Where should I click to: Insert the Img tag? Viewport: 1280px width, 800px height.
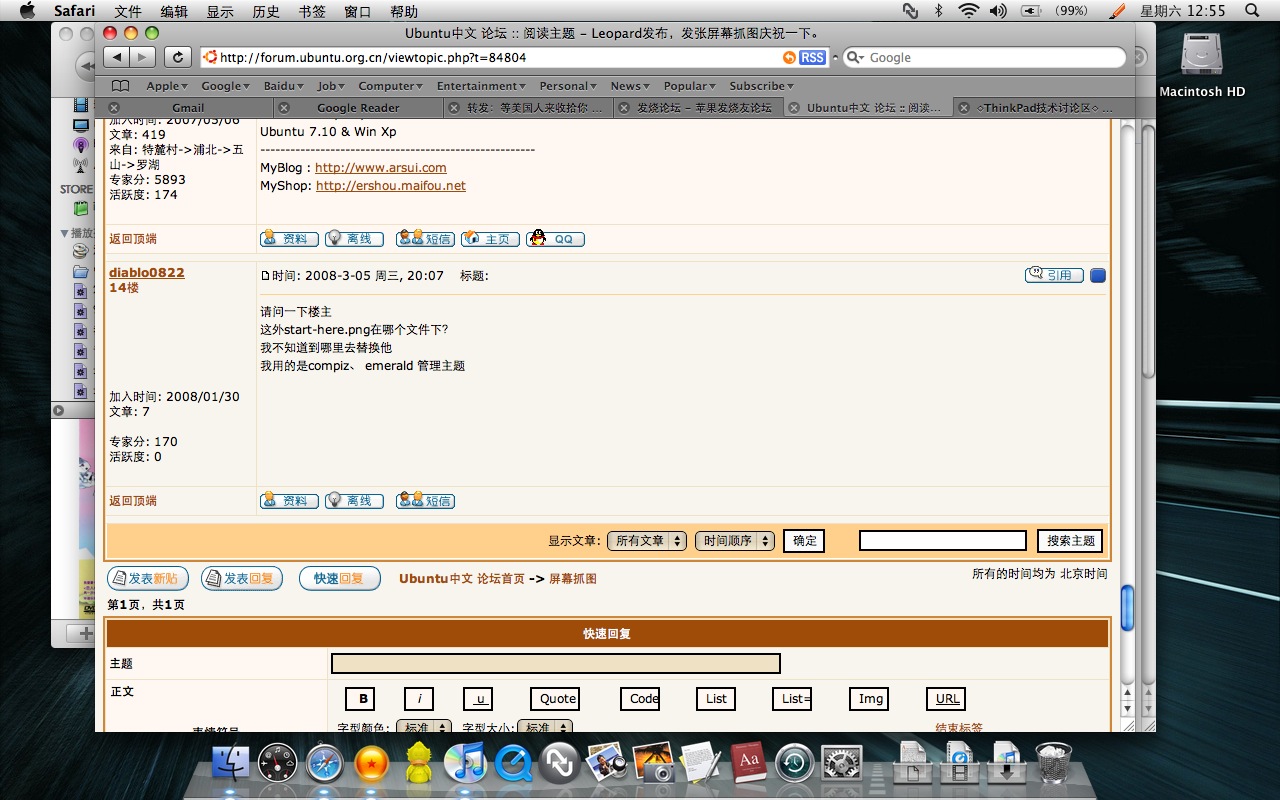pos(870,699)
